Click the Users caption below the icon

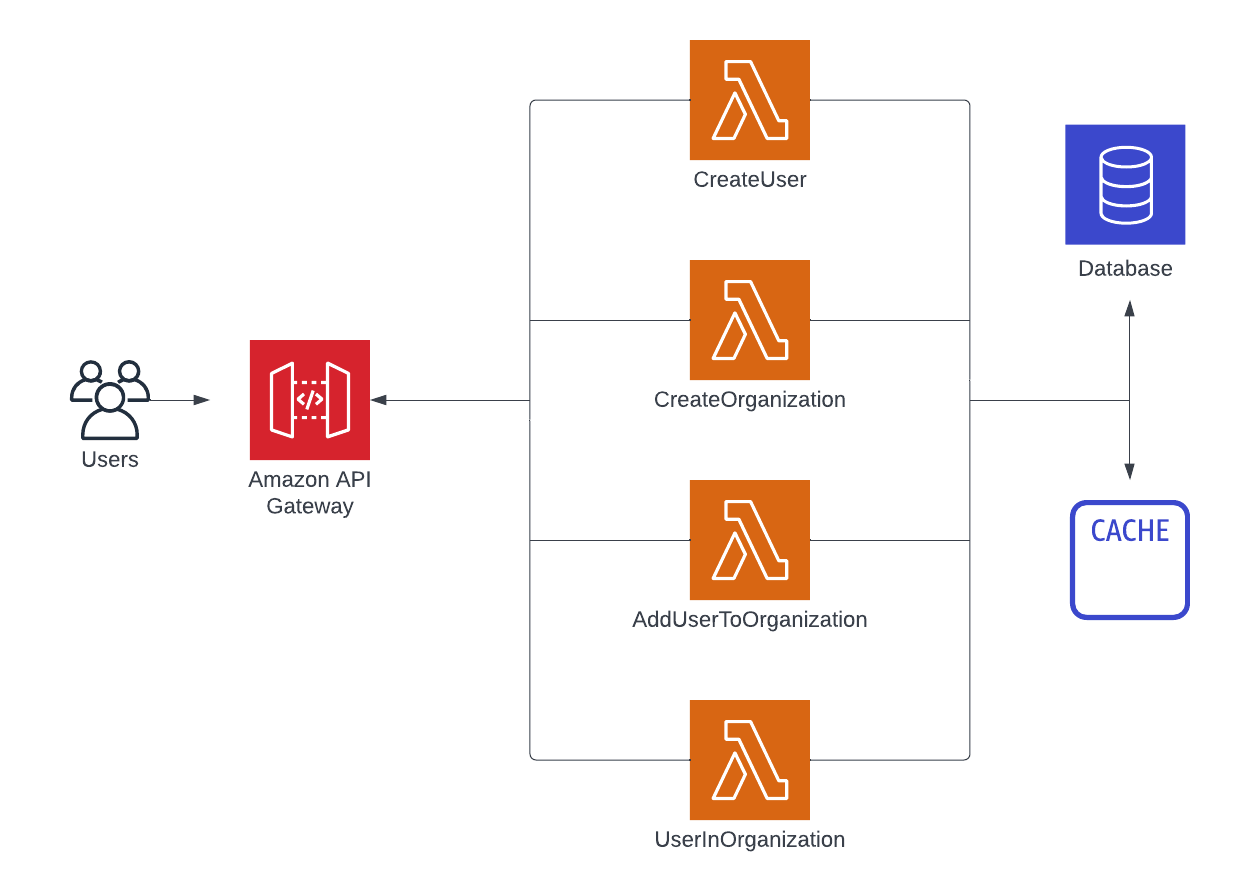click(109, 460)
